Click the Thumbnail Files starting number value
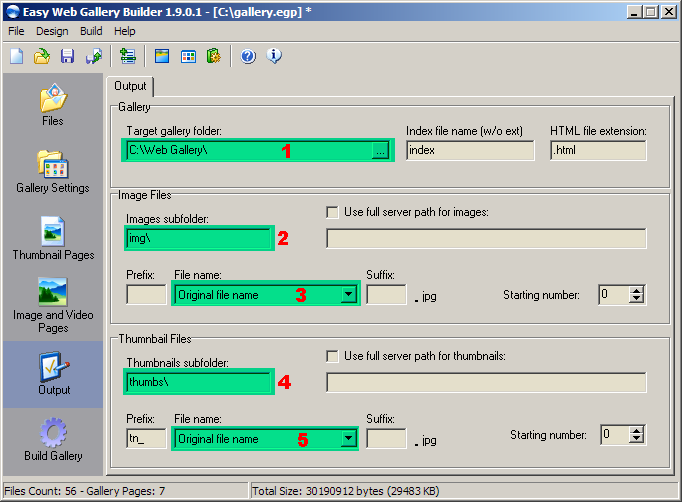This screenshot has height=502, width=682. (x=615, y=435)
